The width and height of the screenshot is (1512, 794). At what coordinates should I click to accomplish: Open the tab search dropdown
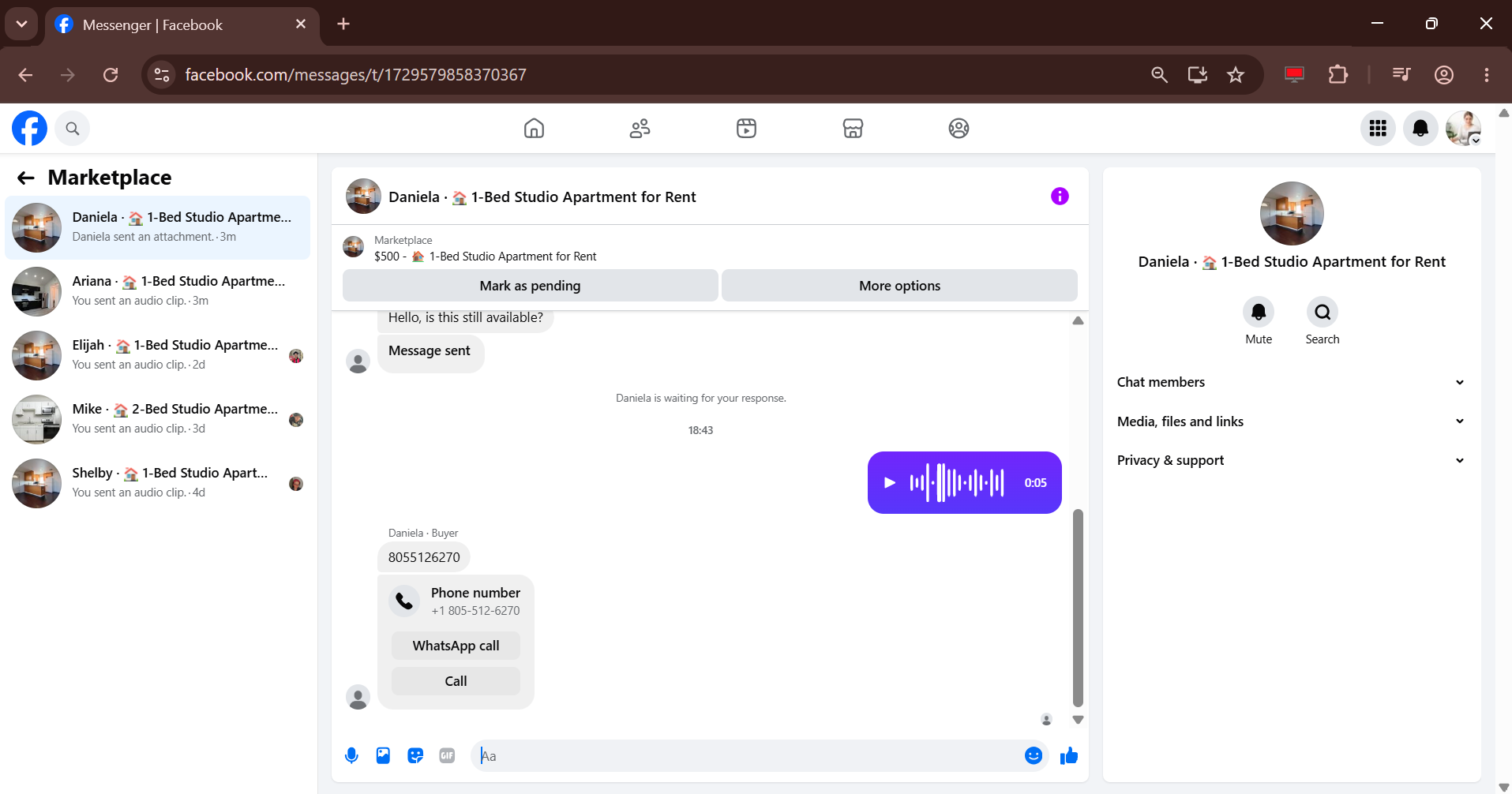[21, 24]
